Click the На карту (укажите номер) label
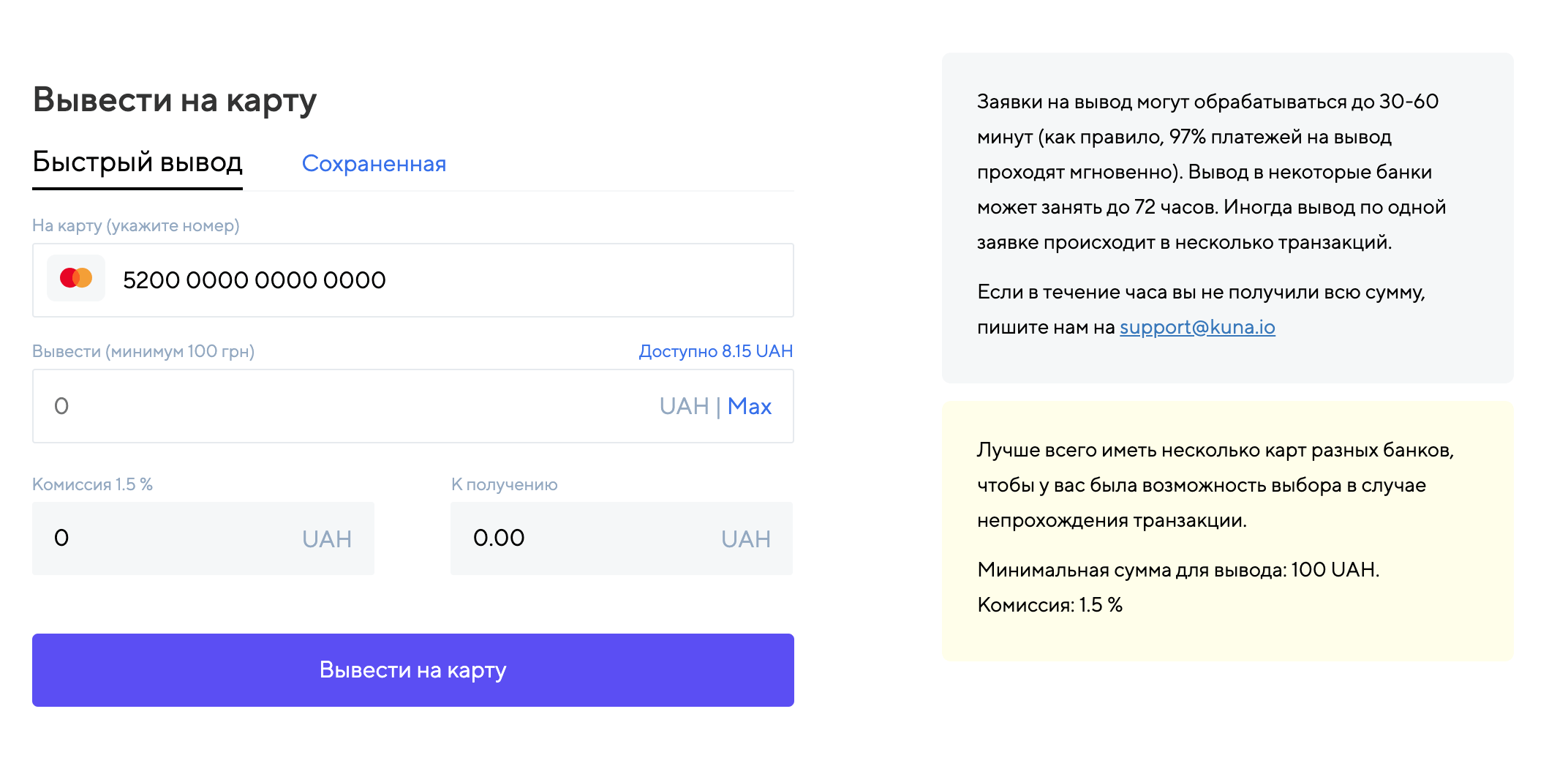Viewport: 1568px width, 777px height. pos(136,225)
